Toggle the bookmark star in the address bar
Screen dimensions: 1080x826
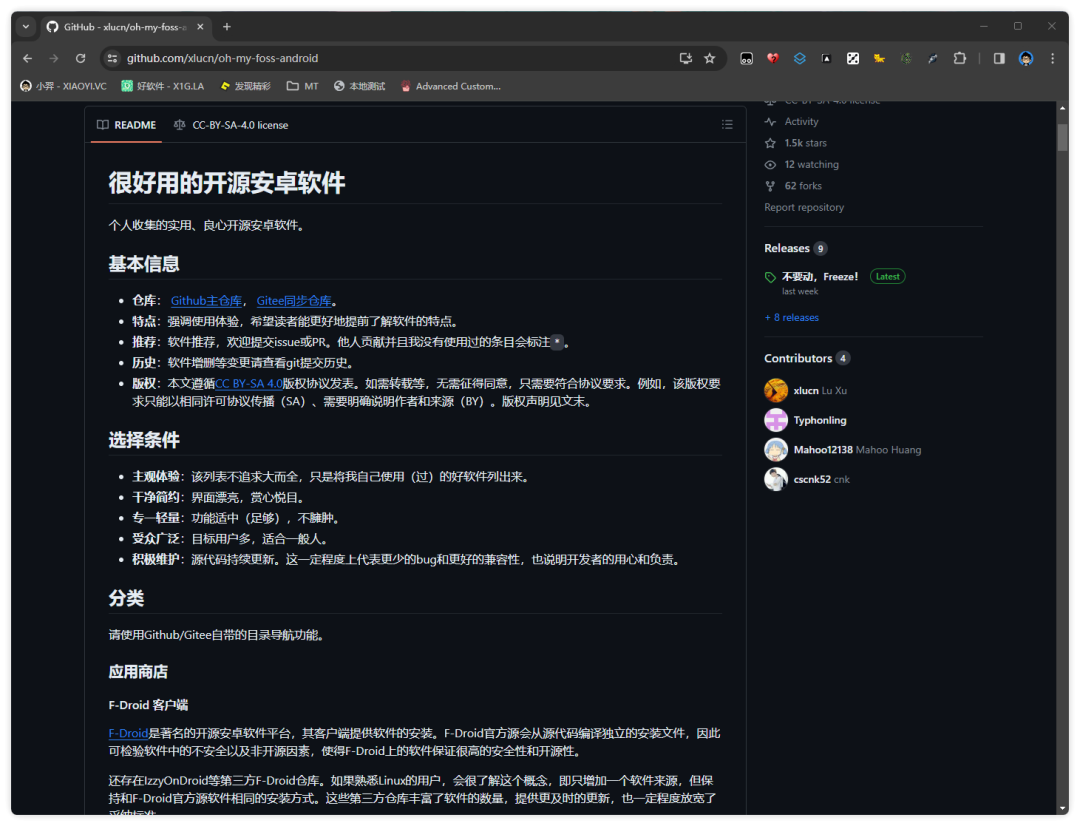tap(709, 59)
